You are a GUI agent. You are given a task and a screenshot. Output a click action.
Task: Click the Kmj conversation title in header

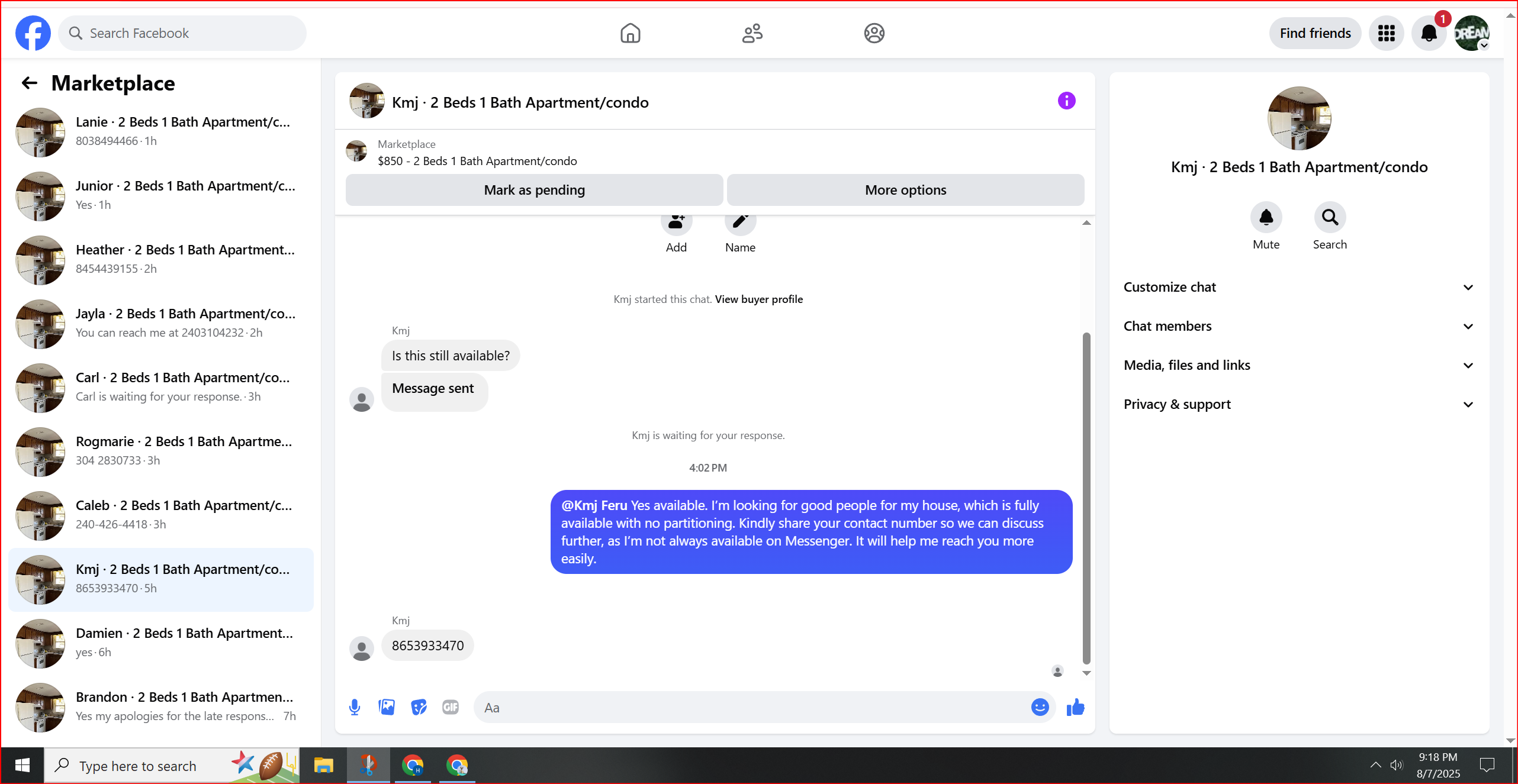coord(520,102)
